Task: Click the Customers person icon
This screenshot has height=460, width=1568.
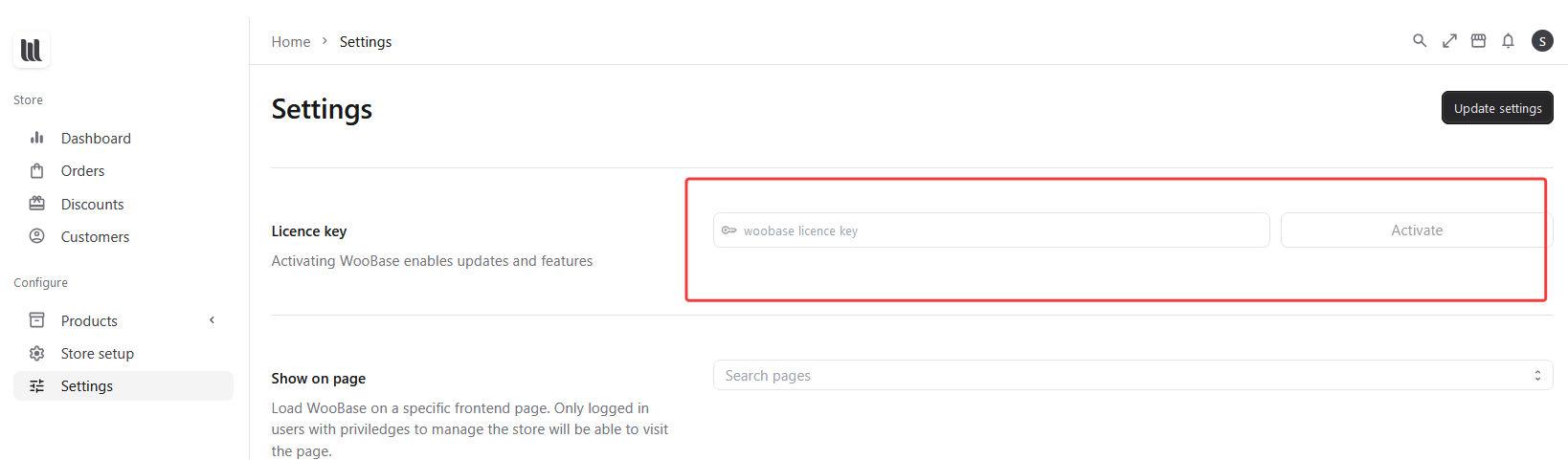Action: pyautogui.click(x=37, y=236)
